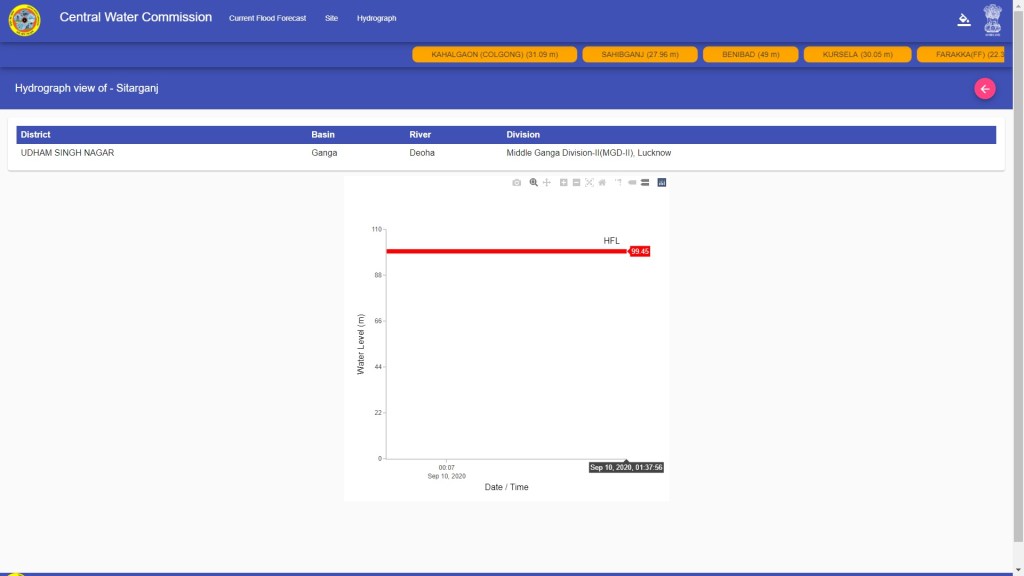Click the Central Water Commission logo
This screenshot has width=1024, height=576.
(25, 19)
